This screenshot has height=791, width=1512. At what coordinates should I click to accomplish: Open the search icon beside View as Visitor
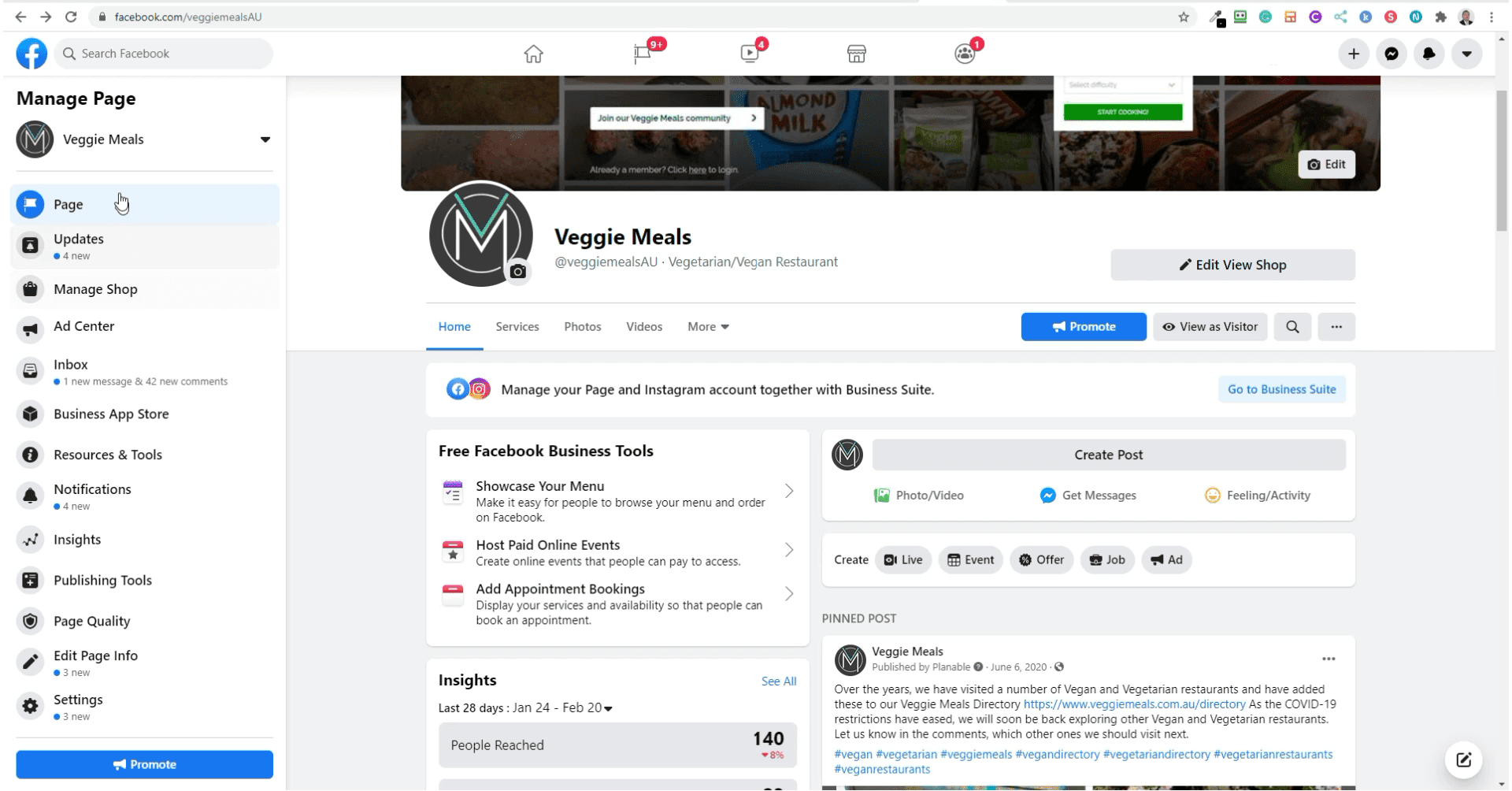coord(1292,327)
